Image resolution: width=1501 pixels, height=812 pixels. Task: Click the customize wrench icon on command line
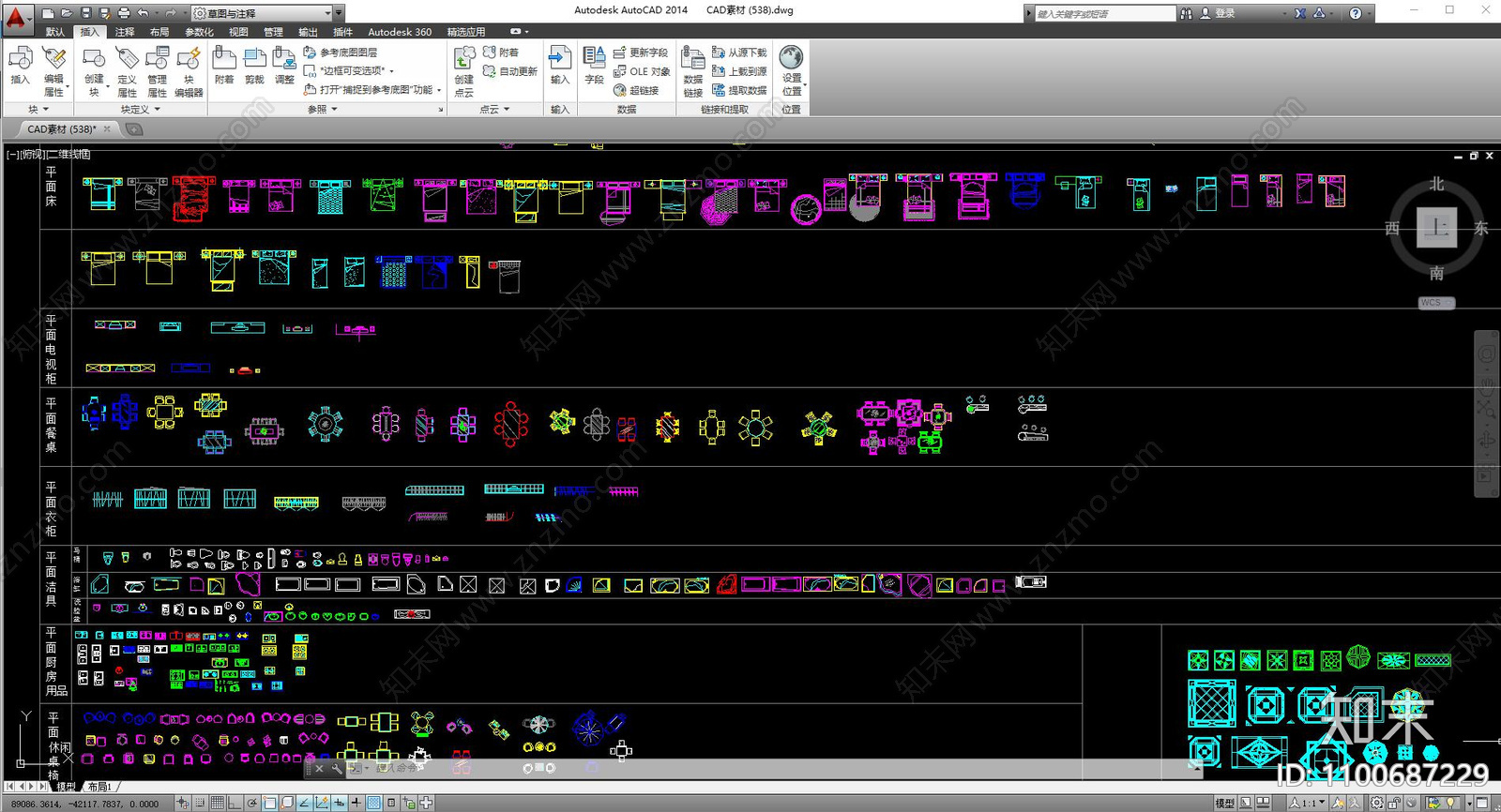click(337, 769)
